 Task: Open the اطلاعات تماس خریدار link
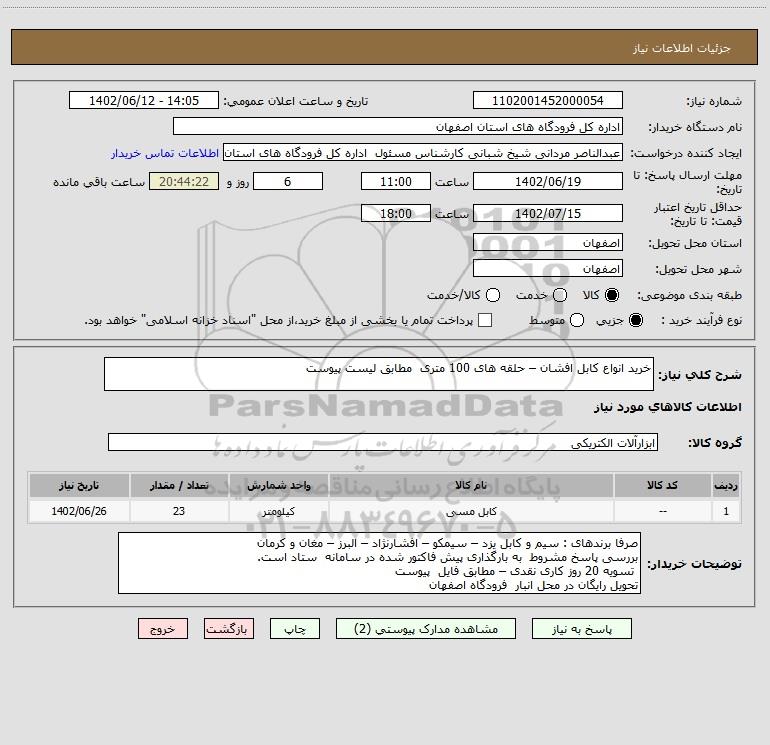click(x=165, y=153)
